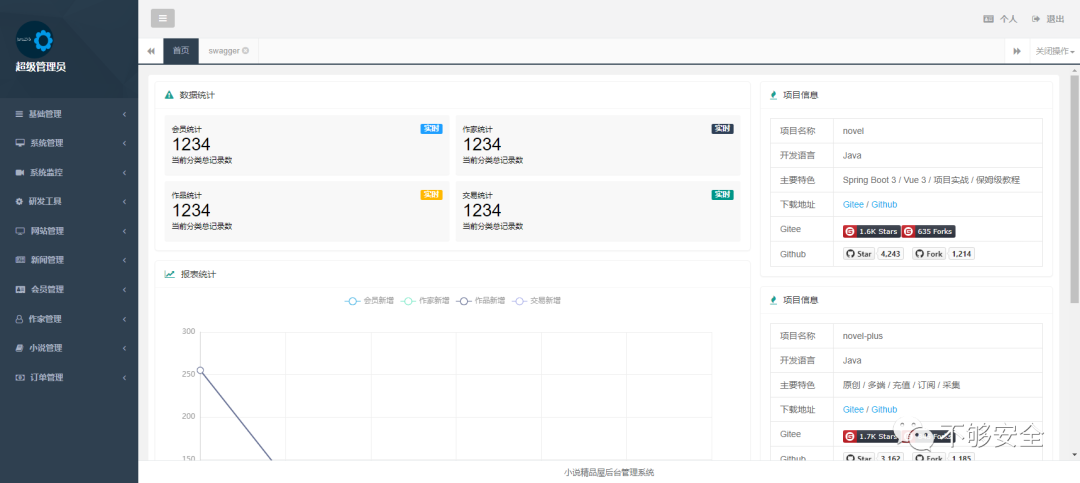Screen dimensions: 1080x483
Task: Open the 订单管理 menu item
Action: coord(69,378)
